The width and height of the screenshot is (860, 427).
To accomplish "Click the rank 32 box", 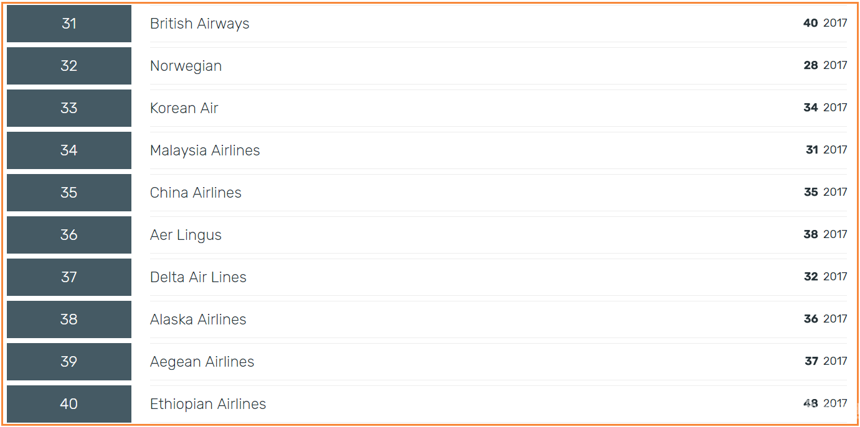I will tap(69, 66).
